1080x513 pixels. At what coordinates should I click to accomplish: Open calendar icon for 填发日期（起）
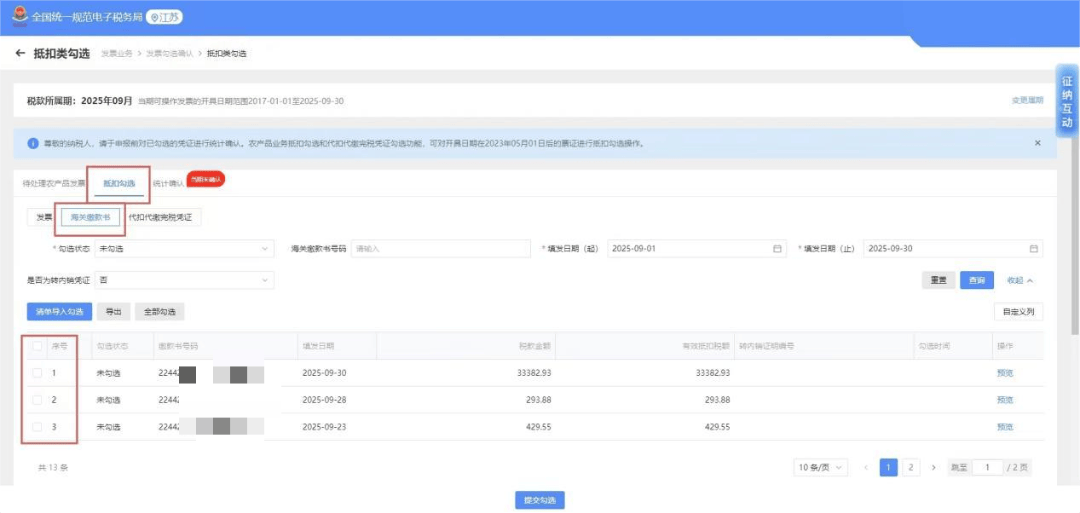click(777, 248)
